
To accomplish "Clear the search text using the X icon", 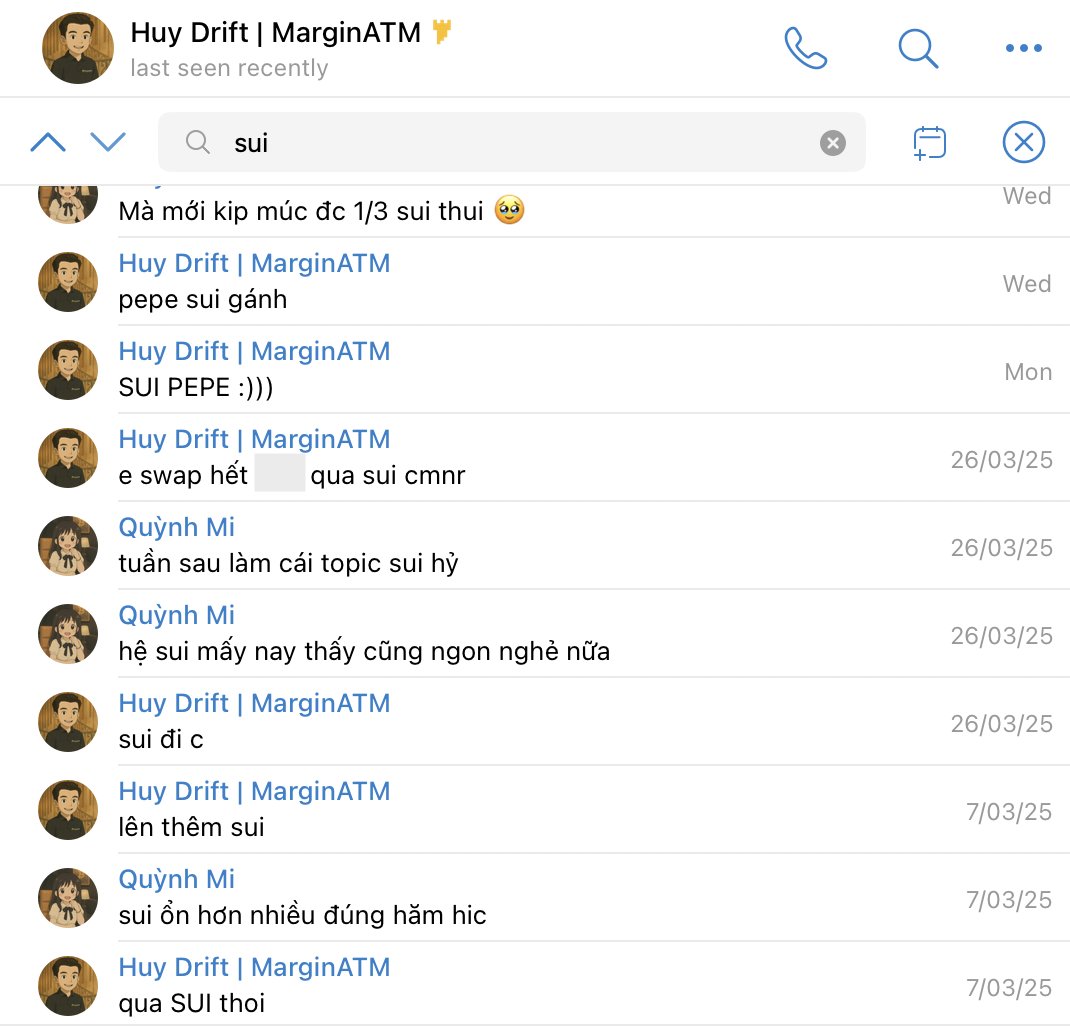I will [832, 142].
